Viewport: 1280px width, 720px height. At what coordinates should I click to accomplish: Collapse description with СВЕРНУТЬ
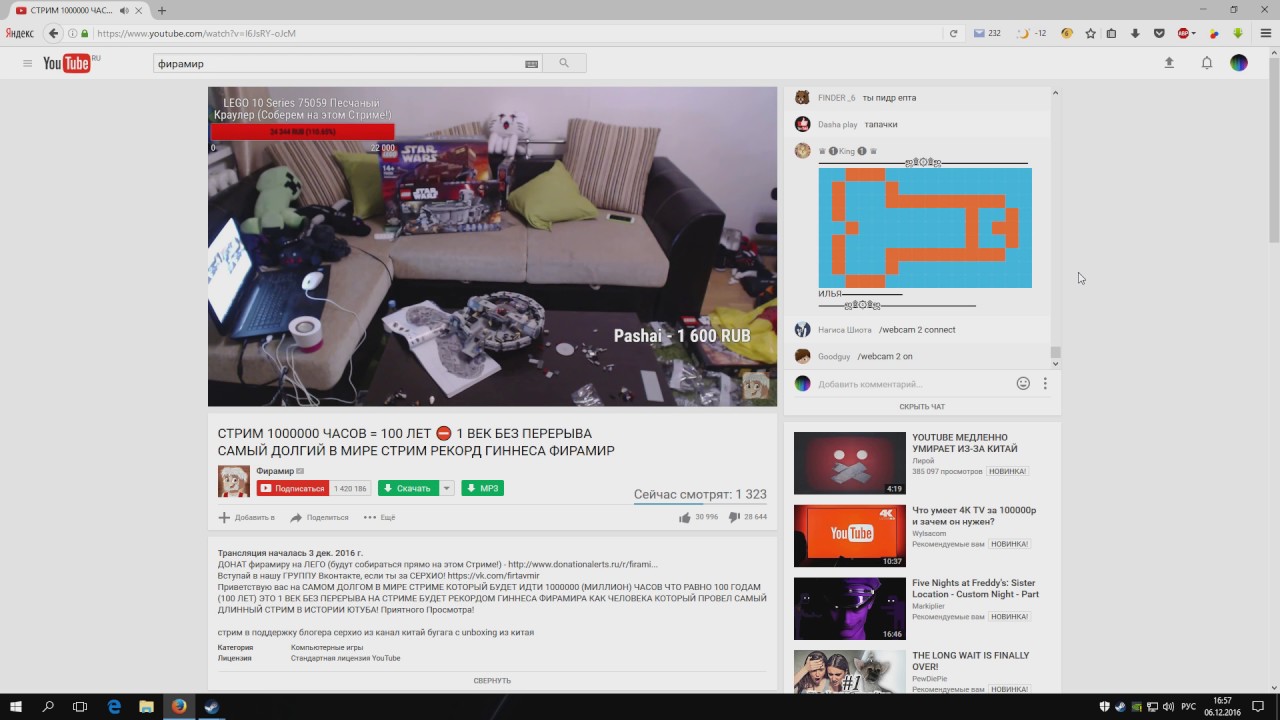point(492,680)
